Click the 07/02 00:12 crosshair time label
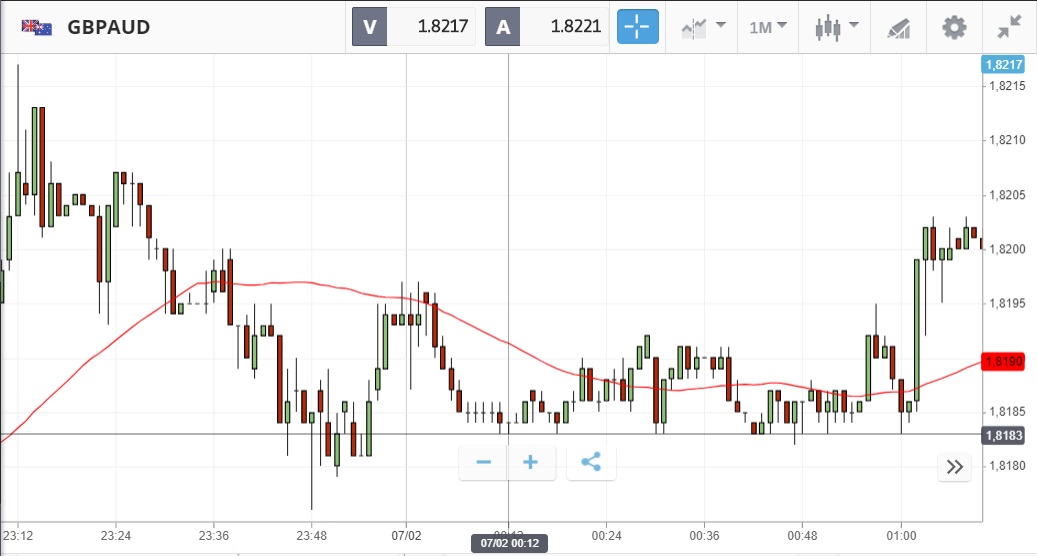The image size is (1037, 556). 509,543
